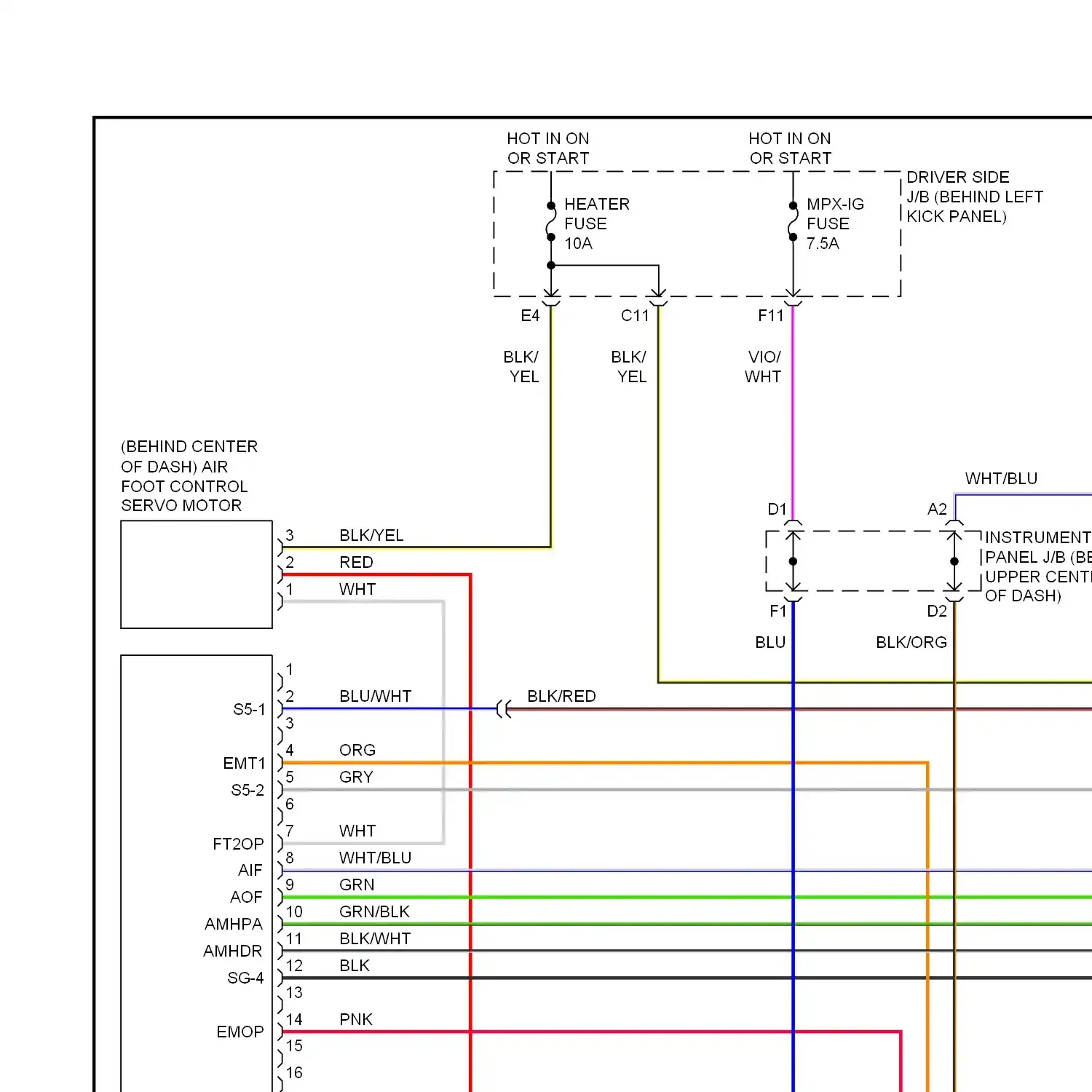Click the S5-1 terminal label

pos(249,709)
